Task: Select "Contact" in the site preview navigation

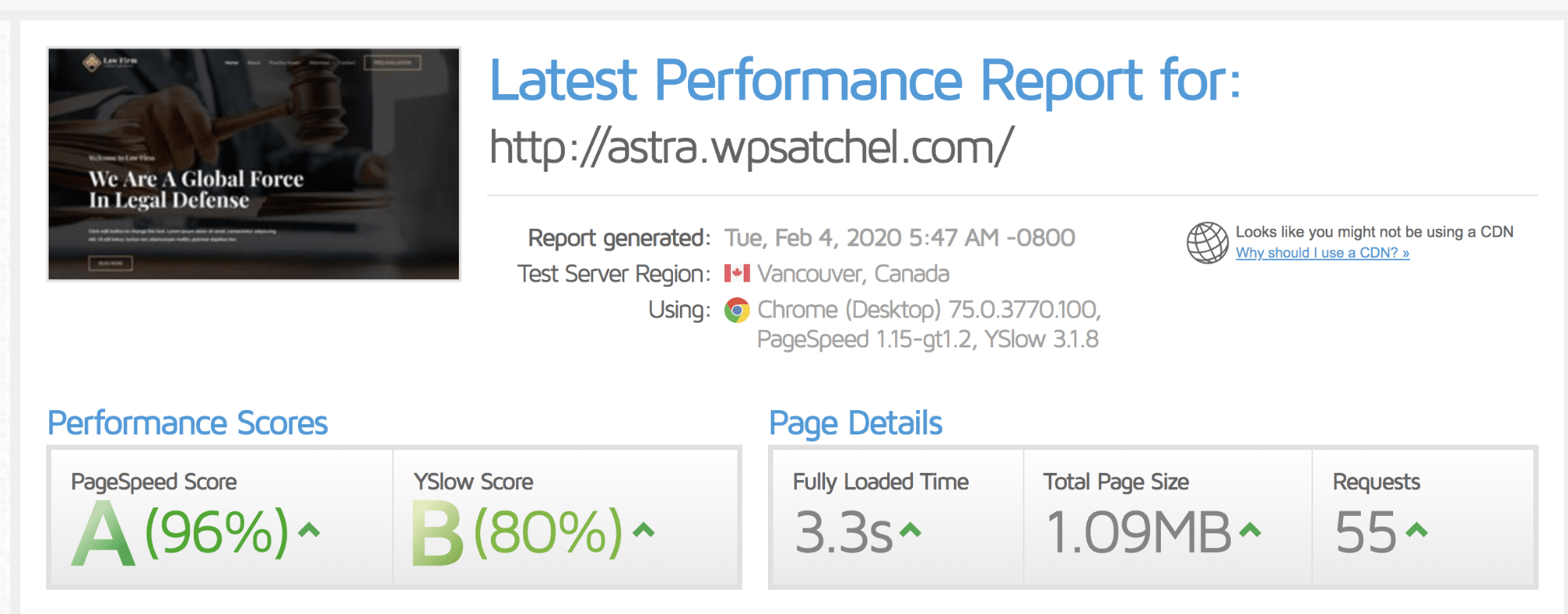Action: pyautogui.click(x=346, y=63)
